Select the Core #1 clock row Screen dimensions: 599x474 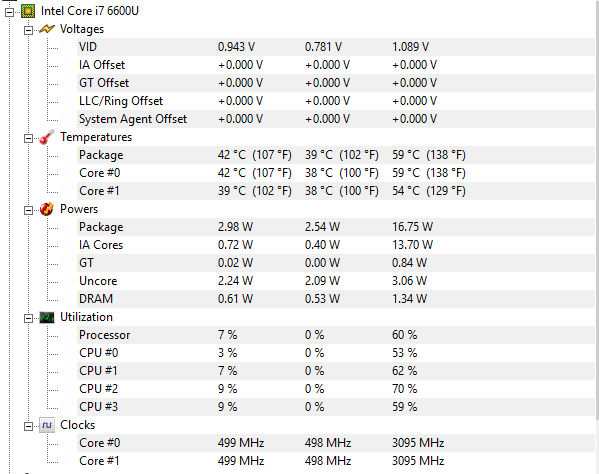coord(335,461)
